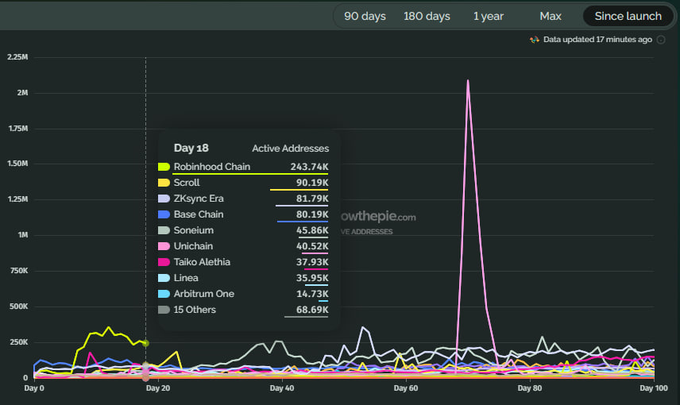Click the Data updated 17 minutes ago text
Screen dimensions: 680x405
click(598, 39)
